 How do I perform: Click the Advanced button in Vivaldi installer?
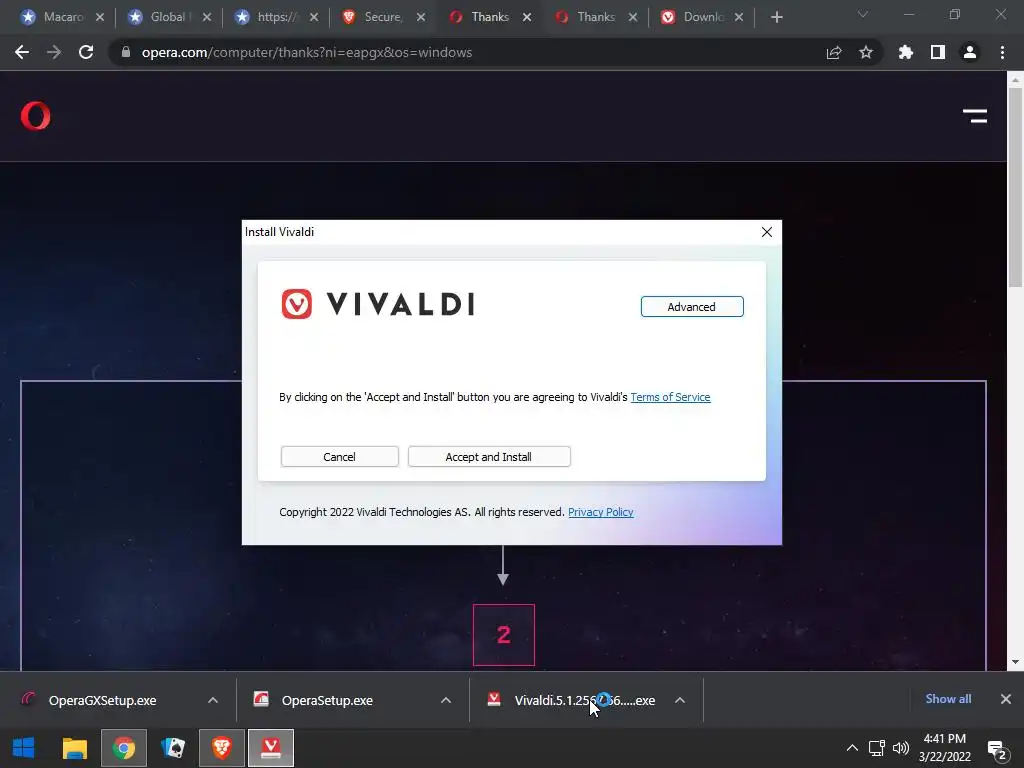pyautogui.click(x=692, y=307)
